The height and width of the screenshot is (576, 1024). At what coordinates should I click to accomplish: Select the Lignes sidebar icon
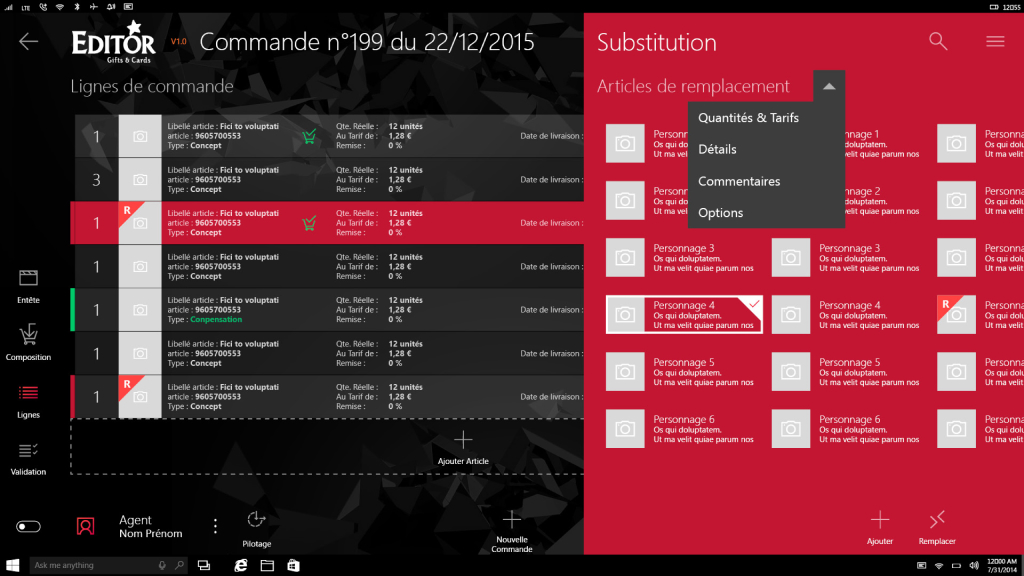[28, 398]
